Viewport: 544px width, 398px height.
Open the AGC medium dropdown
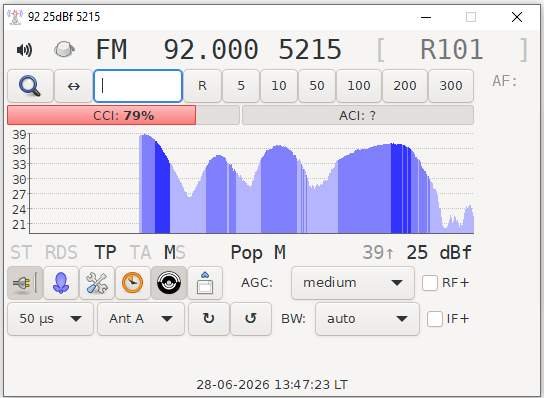(x=353, y=283)
